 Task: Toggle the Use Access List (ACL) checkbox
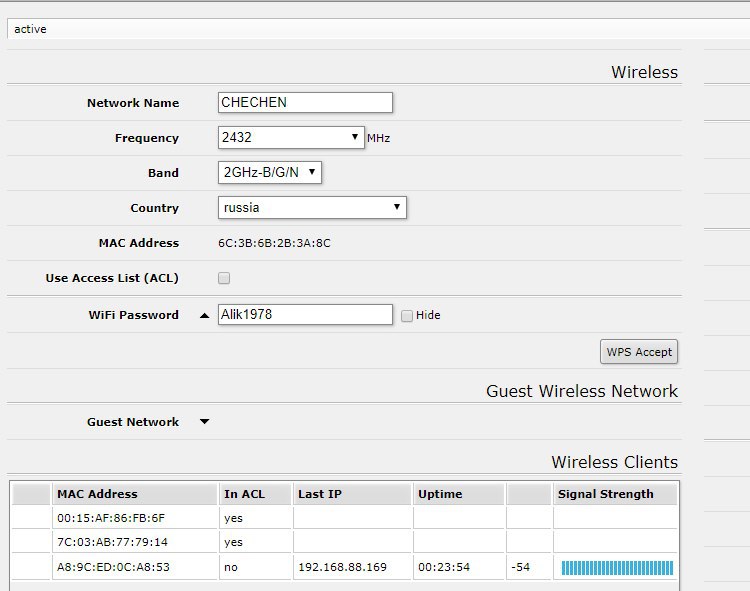click(224, 278)
